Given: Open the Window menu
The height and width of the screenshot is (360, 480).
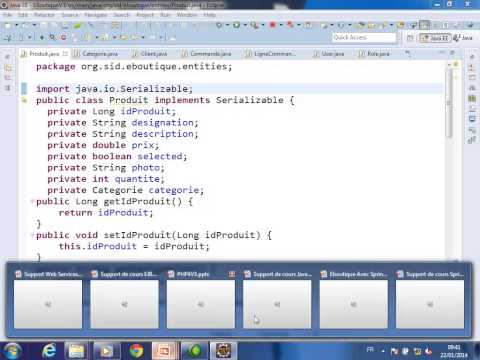Looking at the screenshot, I should [x=187, y=15].
